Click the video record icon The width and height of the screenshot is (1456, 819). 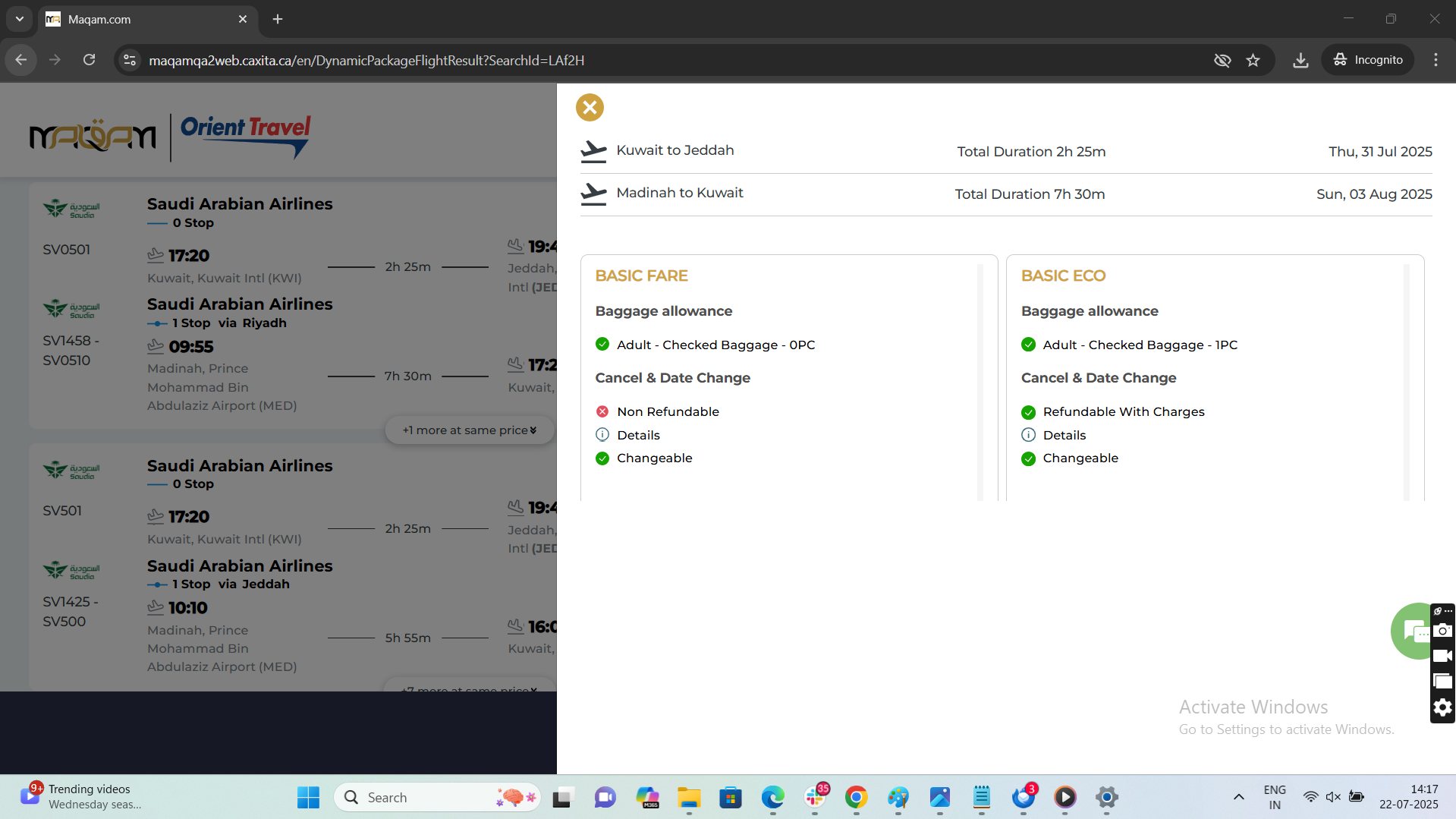click(1442, 656)
